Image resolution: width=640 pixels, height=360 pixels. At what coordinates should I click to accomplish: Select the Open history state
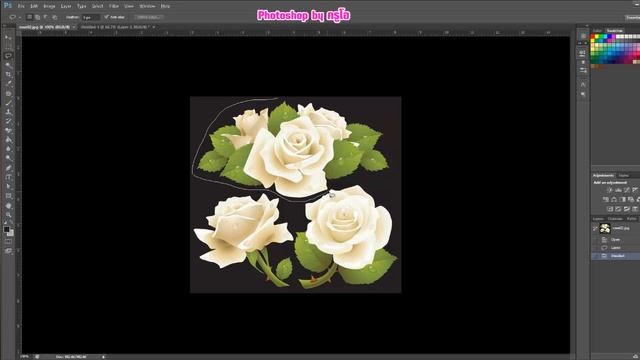[616, 240]
